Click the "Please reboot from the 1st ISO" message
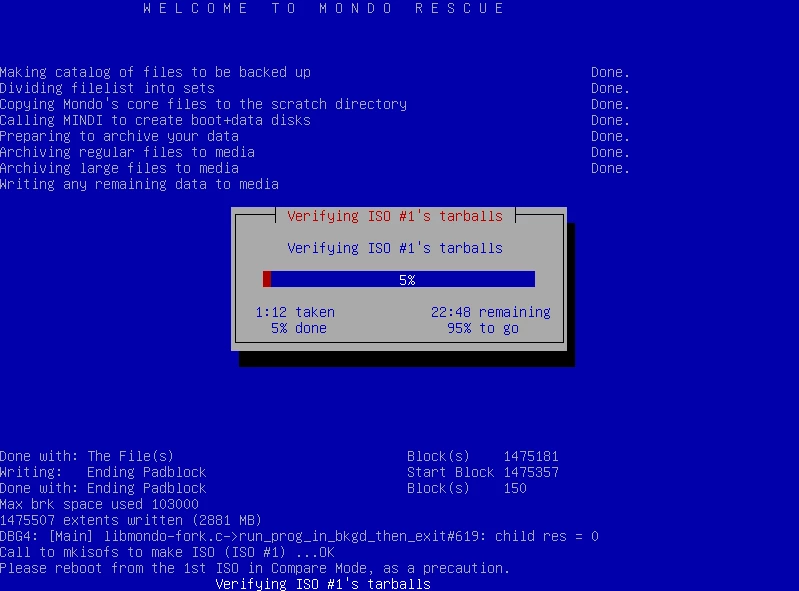This screenshot has width=799, height=591. [x=255, y=568]
